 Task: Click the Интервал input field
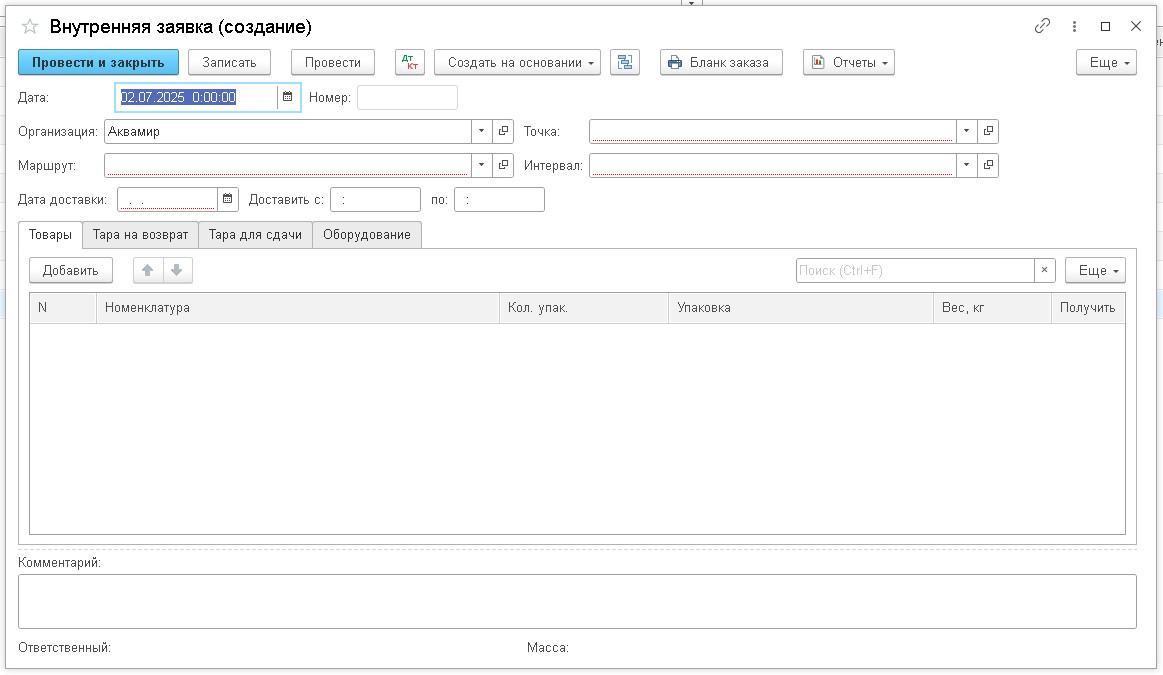click(x=773, y=165)
